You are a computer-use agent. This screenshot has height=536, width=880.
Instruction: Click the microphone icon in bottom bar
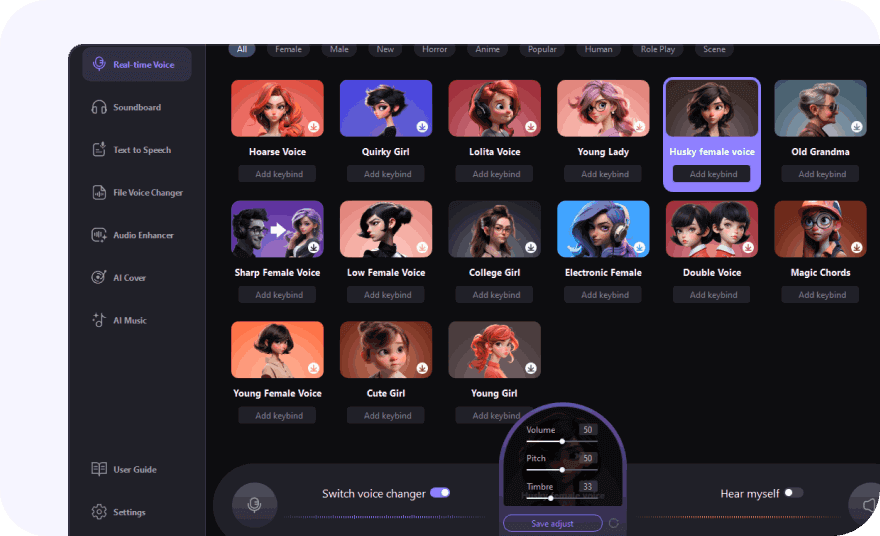point(254,505)
